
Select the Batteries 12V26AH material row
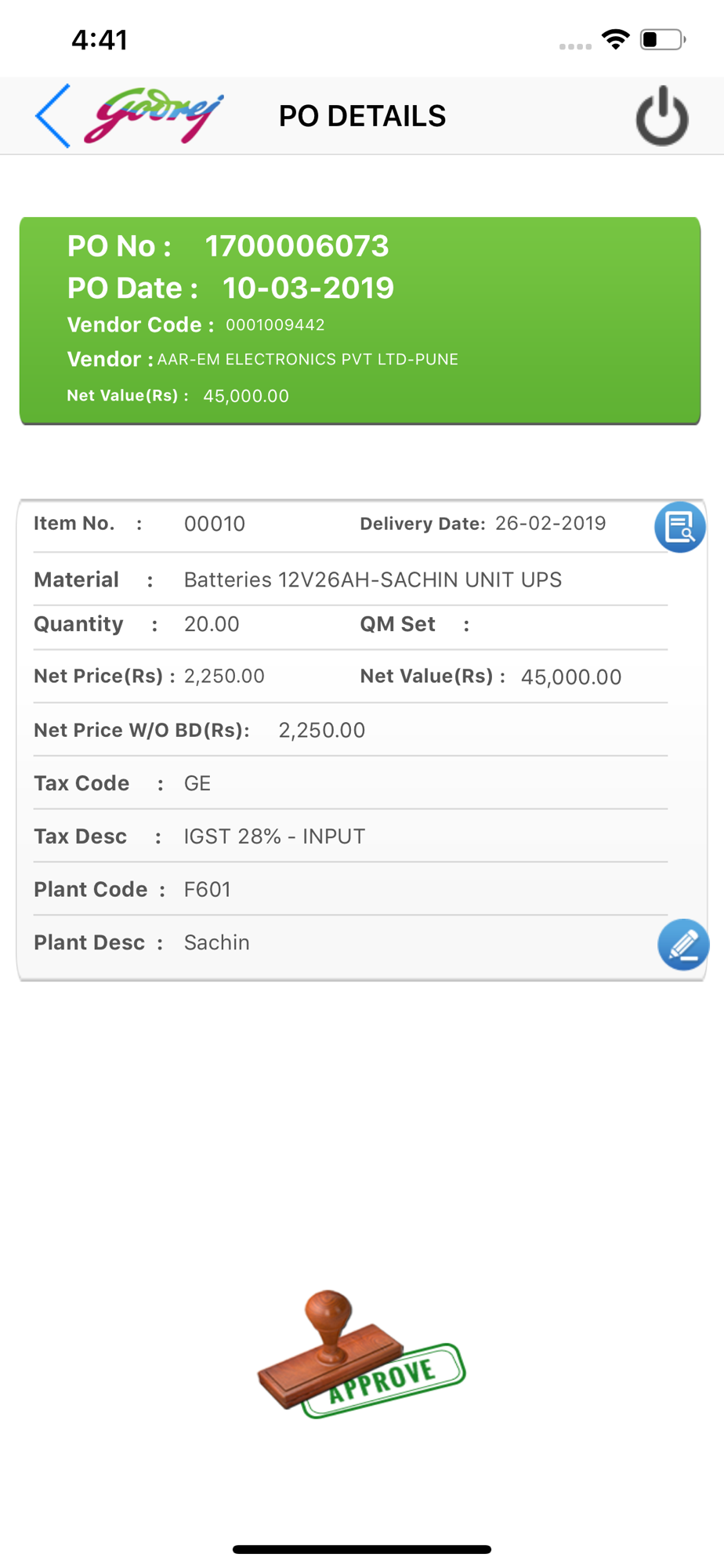(350, 579)
